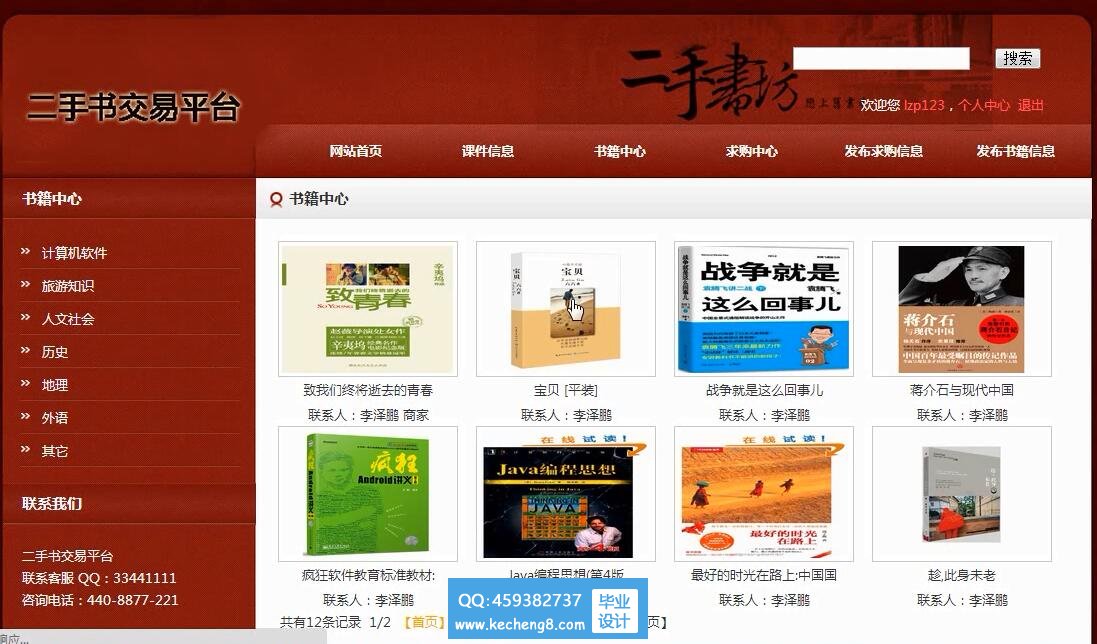Click the double-arrow bullet beside 计算机软件

coord(25,251)
